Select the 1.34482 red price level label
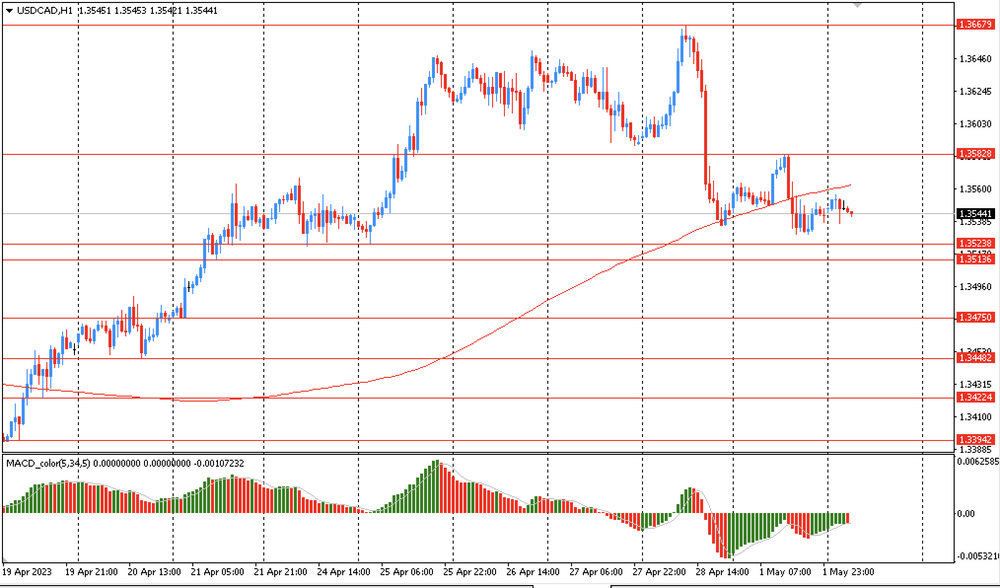The image size is (1000, 588). pyautogui.click(x=975, y=358)
